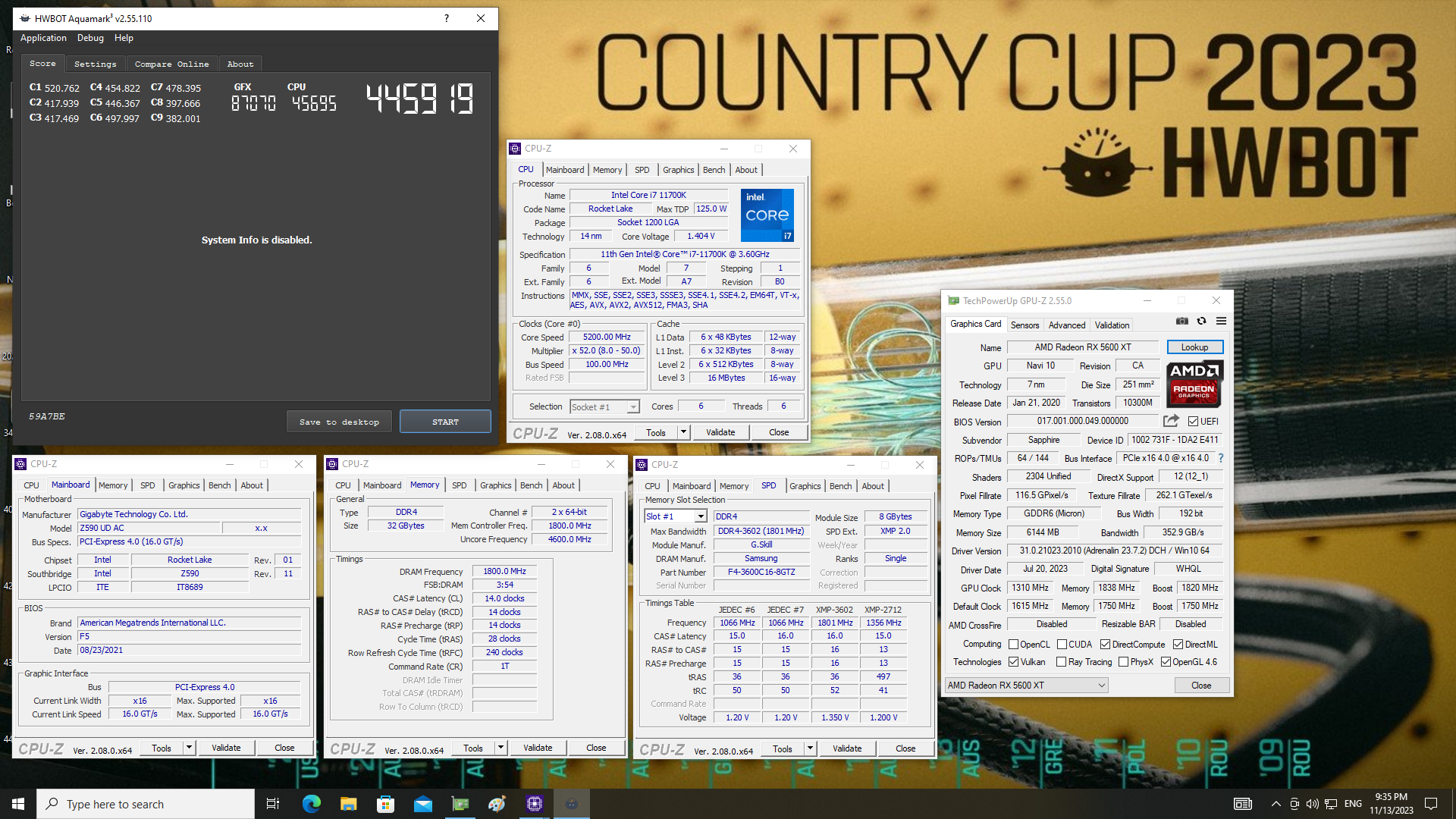Open Bench tab in Memory CPU-Z window
Screen dimensions: 1456x819
click(531, 485)
